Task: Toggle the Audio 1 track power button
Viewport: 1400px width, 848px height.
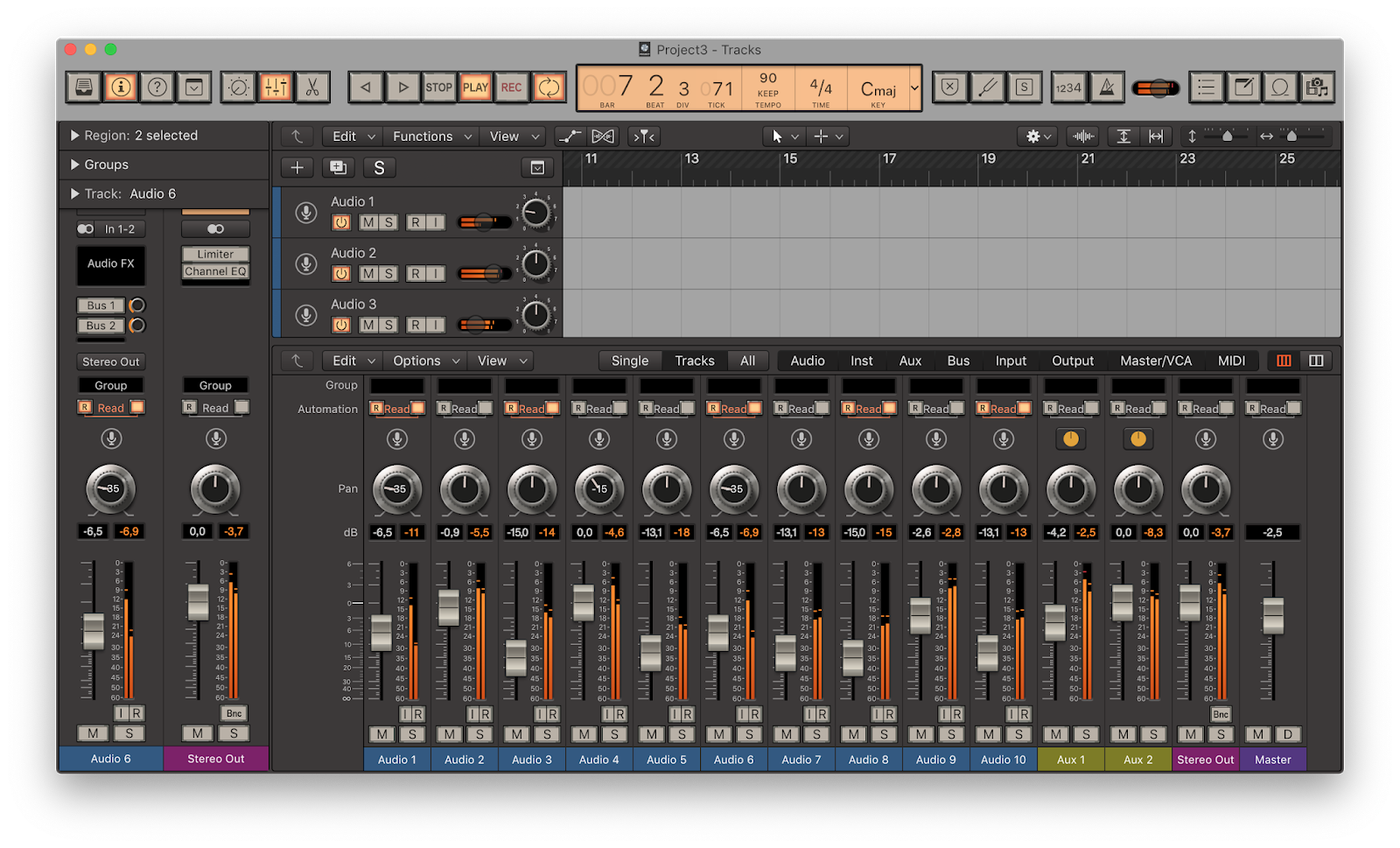Action: 341,221
